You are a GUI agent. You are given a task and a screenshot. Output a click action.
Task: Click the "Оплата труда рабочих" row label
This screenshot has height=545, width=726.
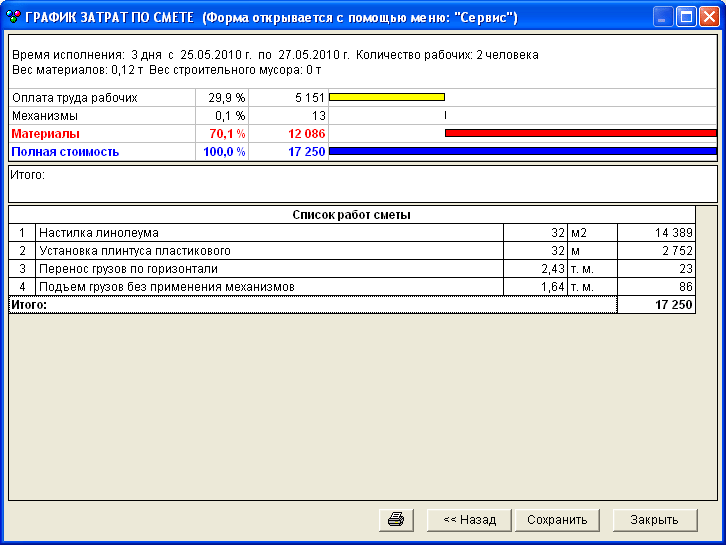[74, 98]
